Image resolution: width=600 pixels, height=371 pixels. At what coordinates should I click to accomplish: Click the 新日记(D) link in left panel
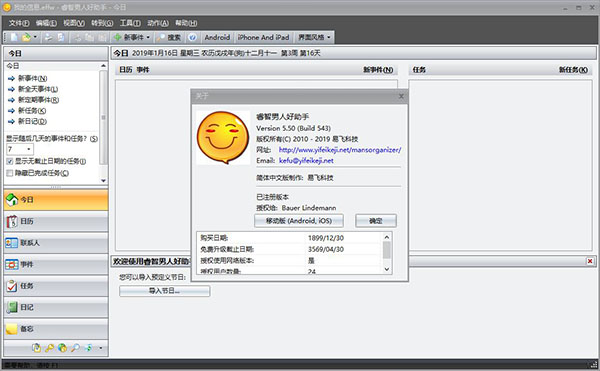pyautogui.click(x=33, y=121)
